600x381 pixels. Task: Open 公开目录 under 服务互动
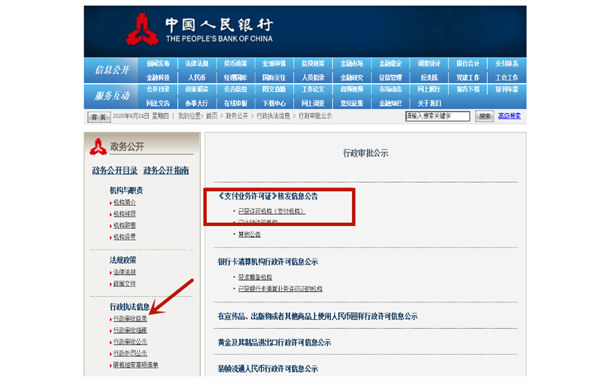158,89
